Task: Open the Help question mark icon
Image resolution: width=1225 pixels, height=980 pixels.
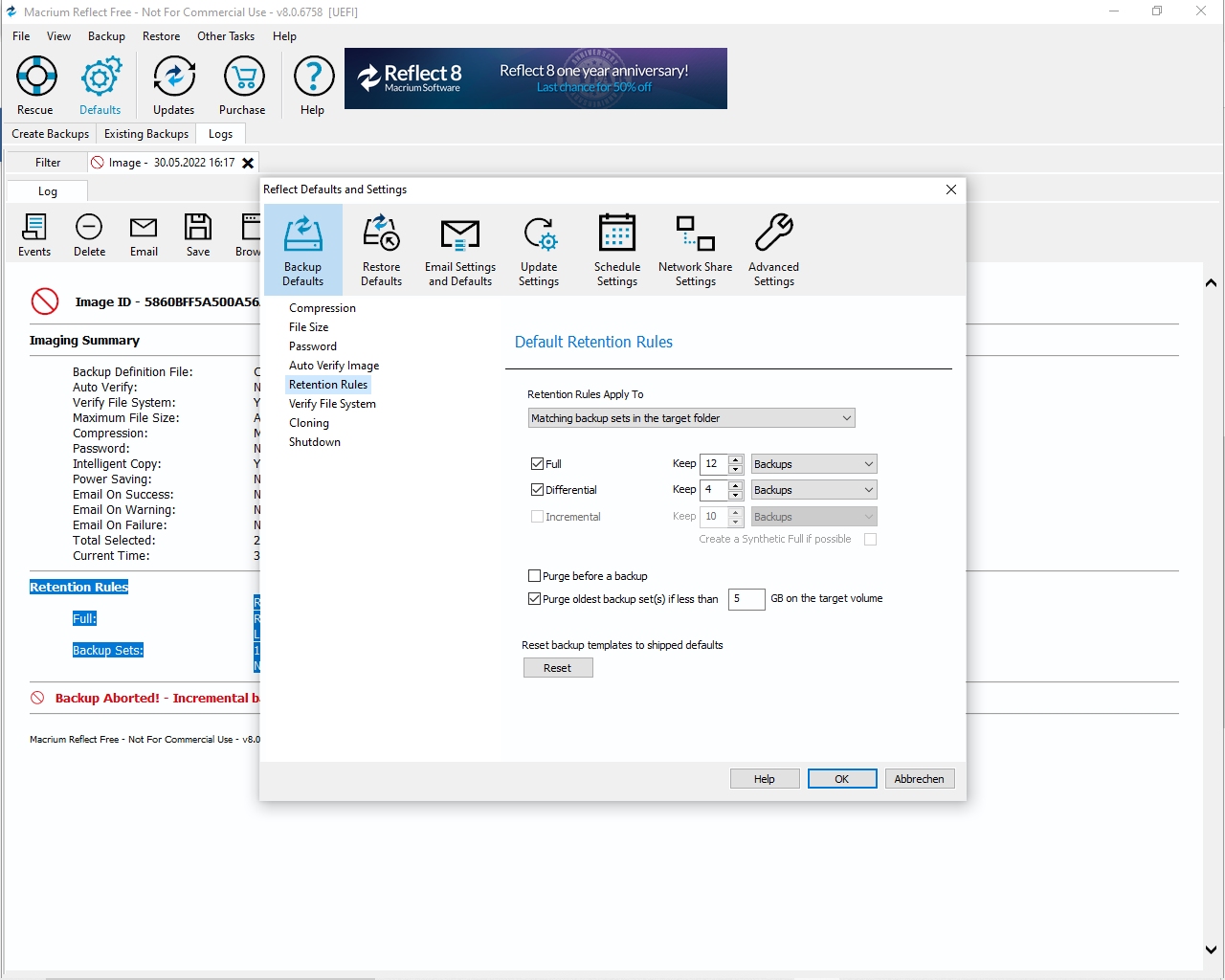Action: coord(313,86)
